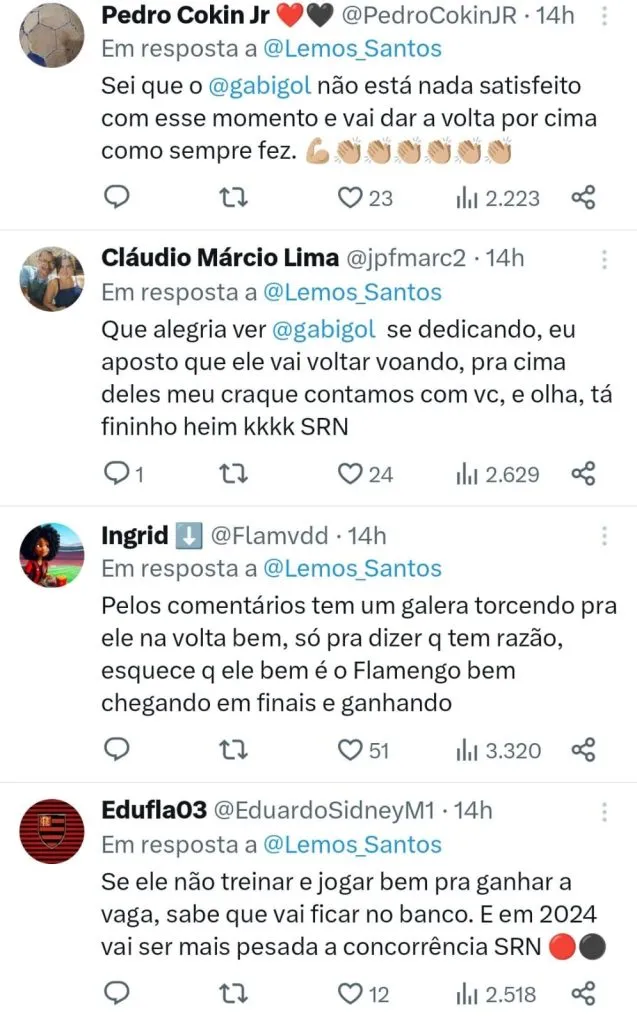Reply to Edufla03's tweet
The width and height of the screenshot is (637, 1024).
coord(118,994)
